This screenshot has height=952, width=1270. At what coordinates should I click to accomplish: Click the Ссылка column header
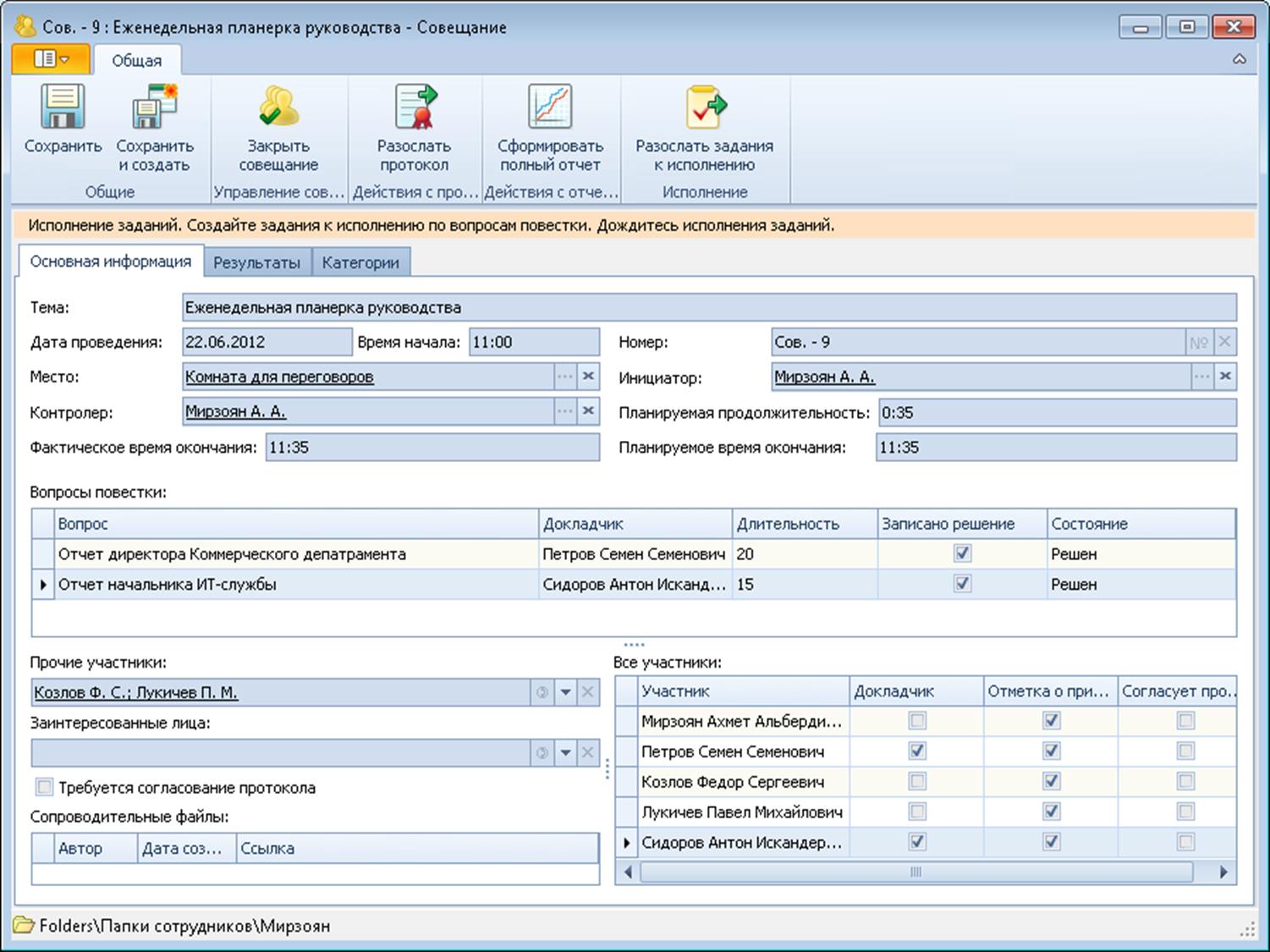click(417, 848)
